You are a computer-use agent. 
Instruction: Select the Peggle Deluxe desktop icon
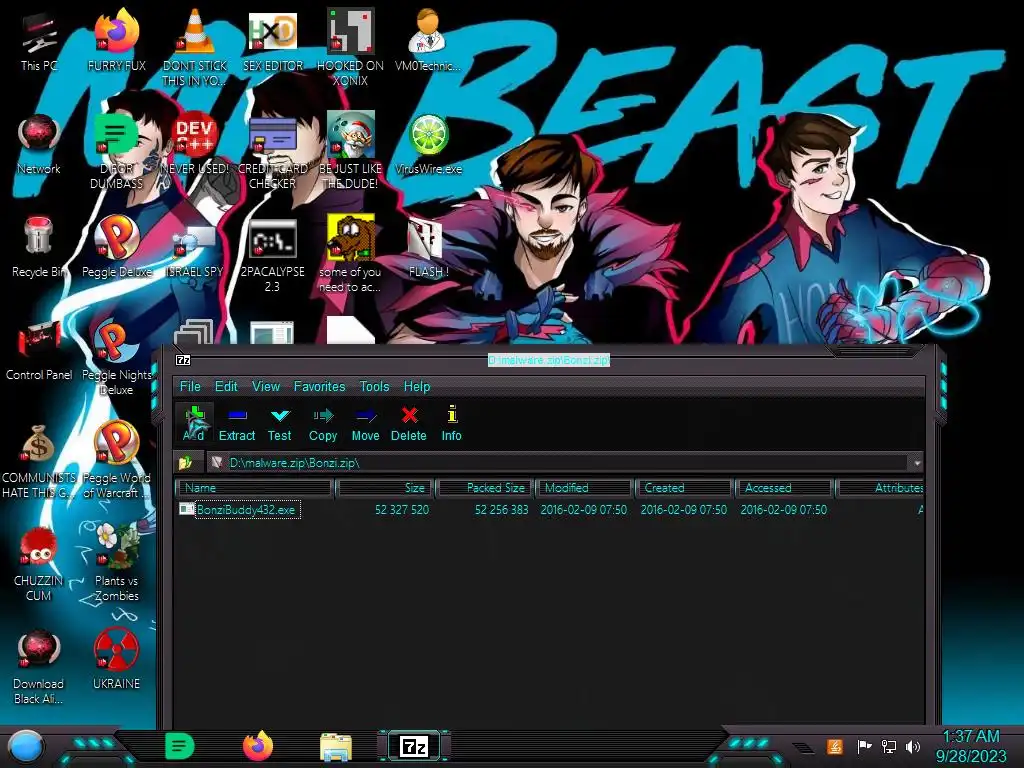pyautogui.click(x=117, y=247)
